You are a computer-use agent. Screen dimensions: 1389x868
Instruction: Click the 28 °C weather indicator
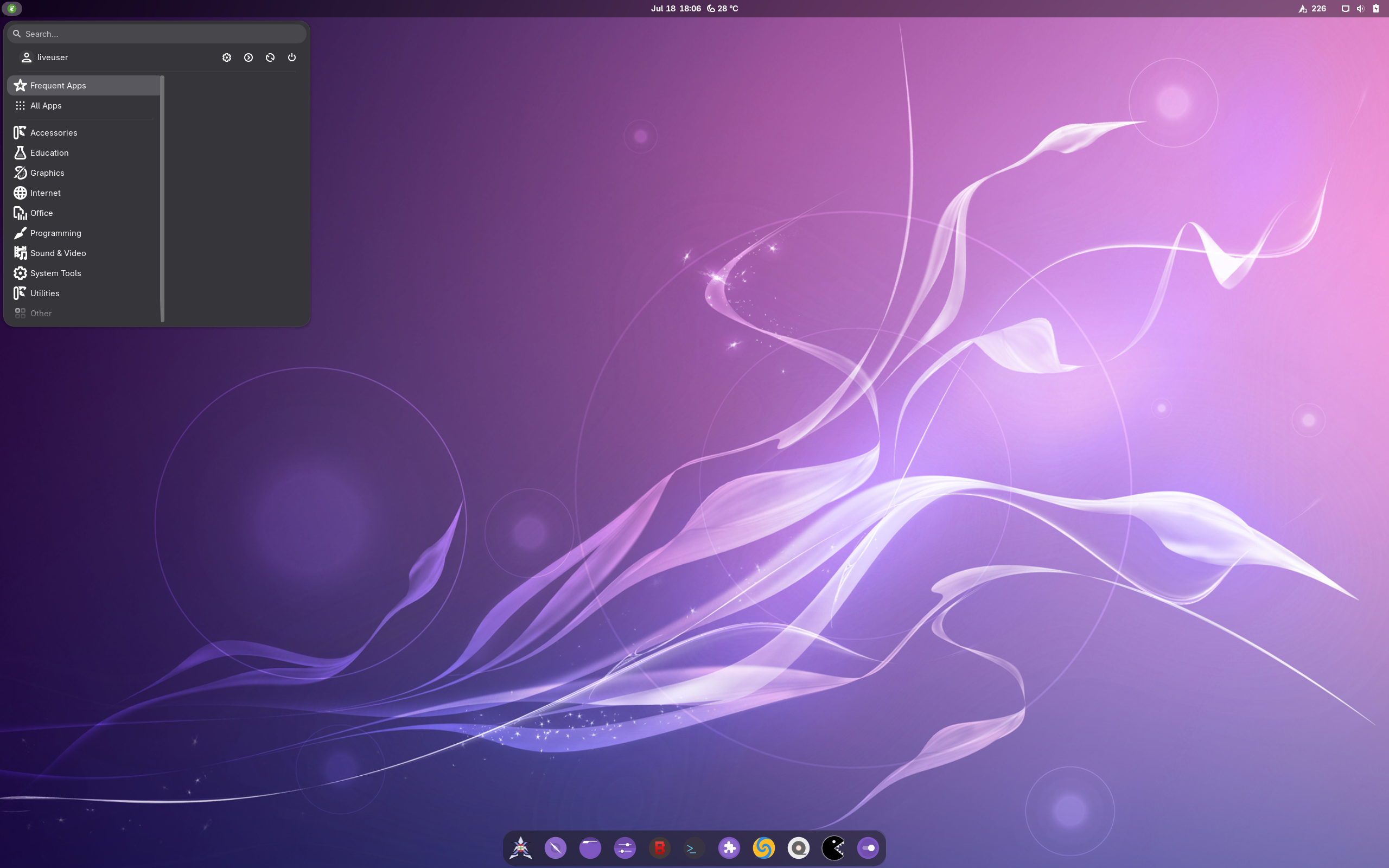click(x=723, y=9)
